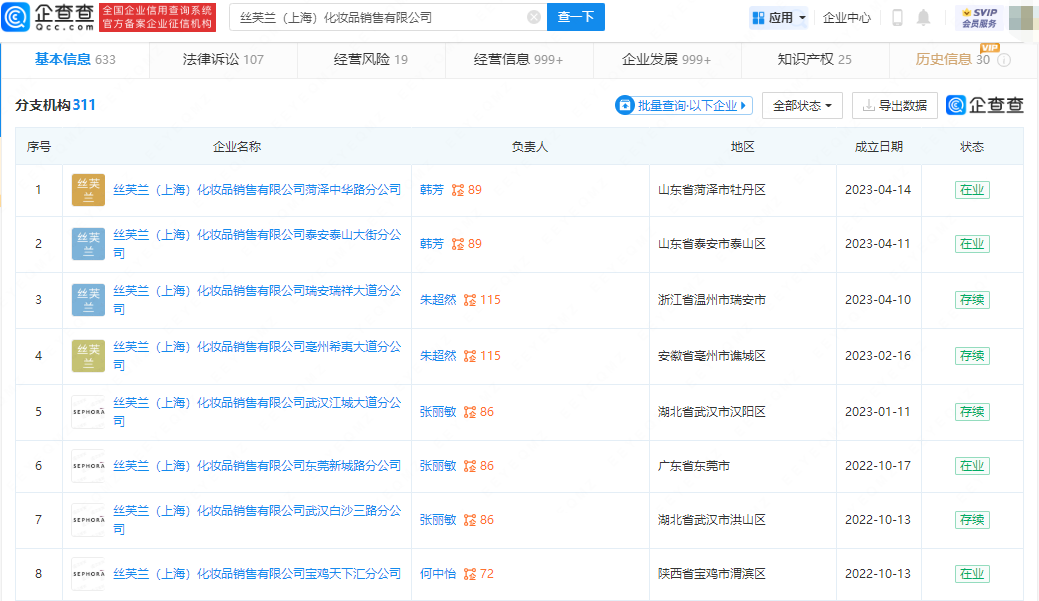
Task: Open notifications bell icon
Action: [x=923, y=17]
